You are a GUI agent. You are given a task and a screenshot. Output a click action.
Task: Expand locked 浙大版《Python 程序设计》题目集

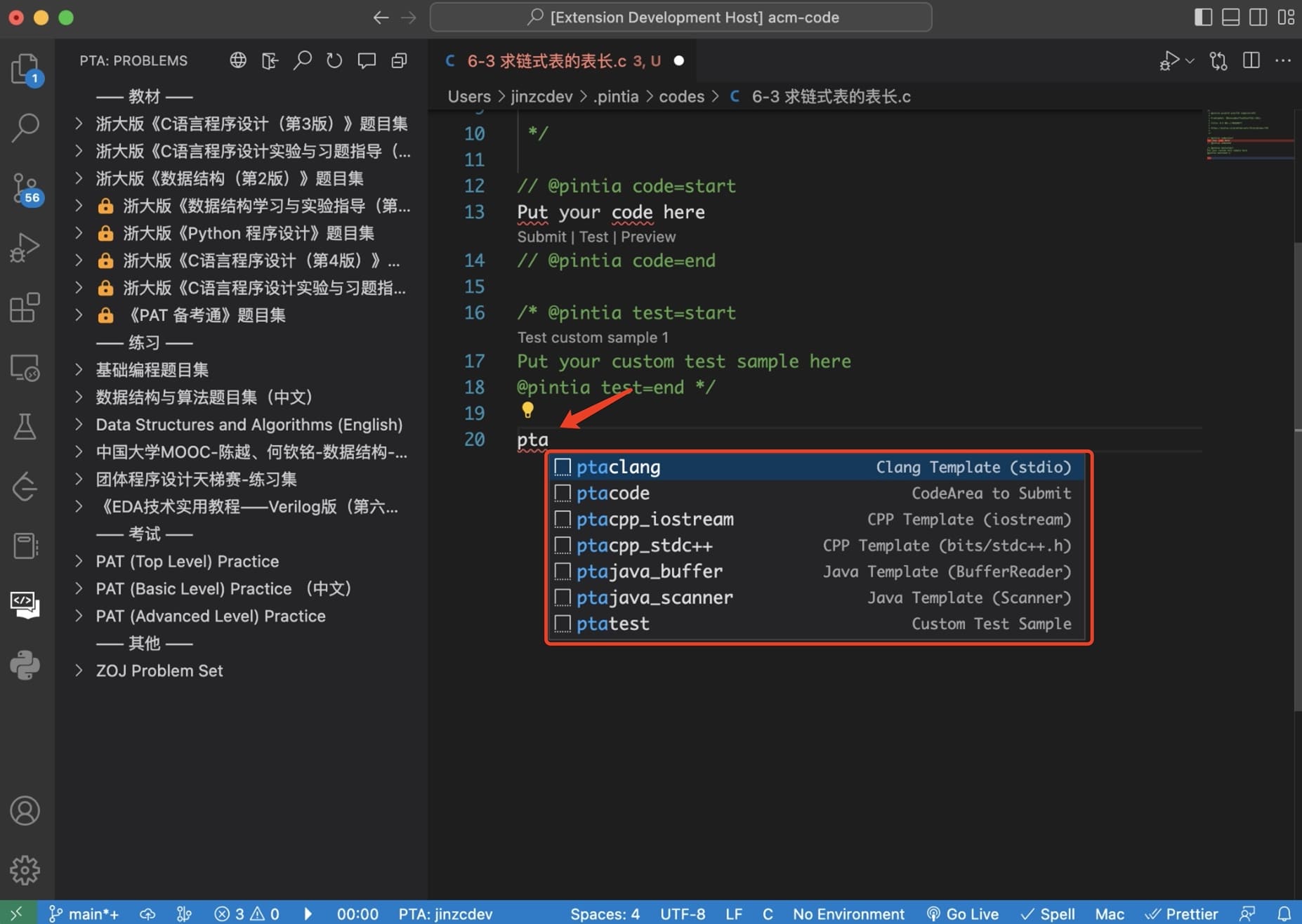coord(79,233)
